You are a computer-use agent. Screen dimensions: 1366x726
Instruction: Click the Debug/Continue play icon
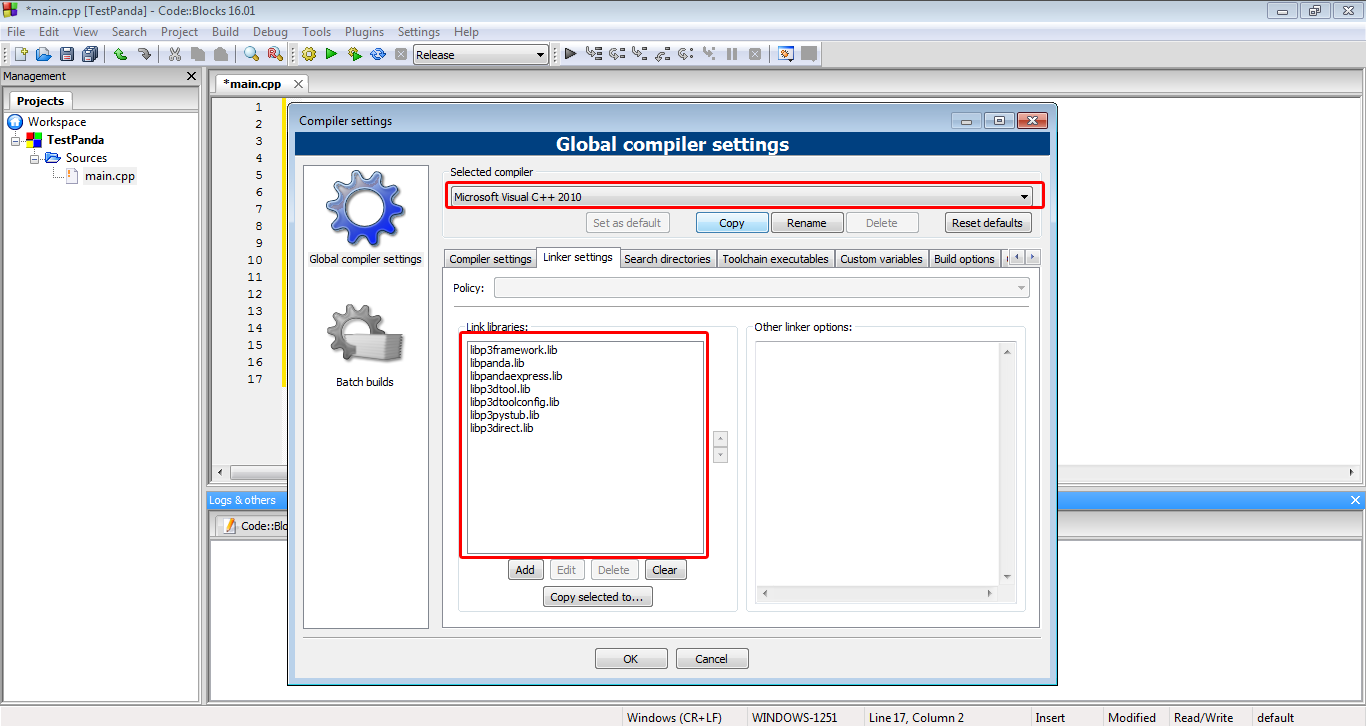click(x=570, y=54)
